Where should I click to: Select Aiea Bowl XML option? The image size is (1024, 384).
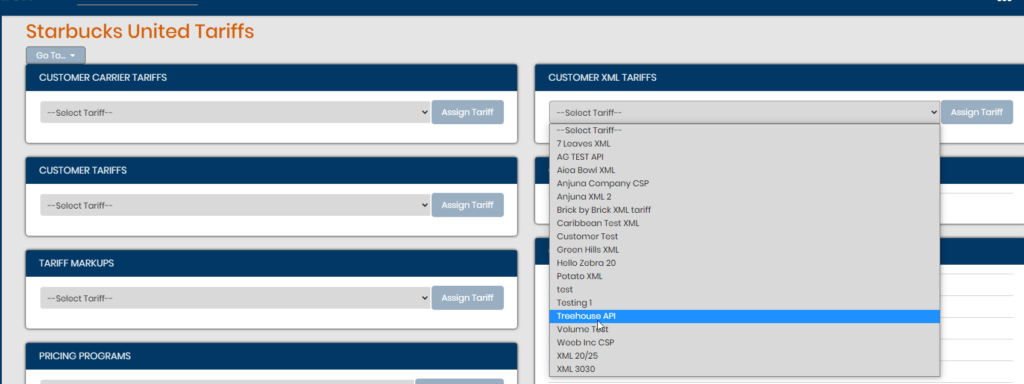coord(744,170)
